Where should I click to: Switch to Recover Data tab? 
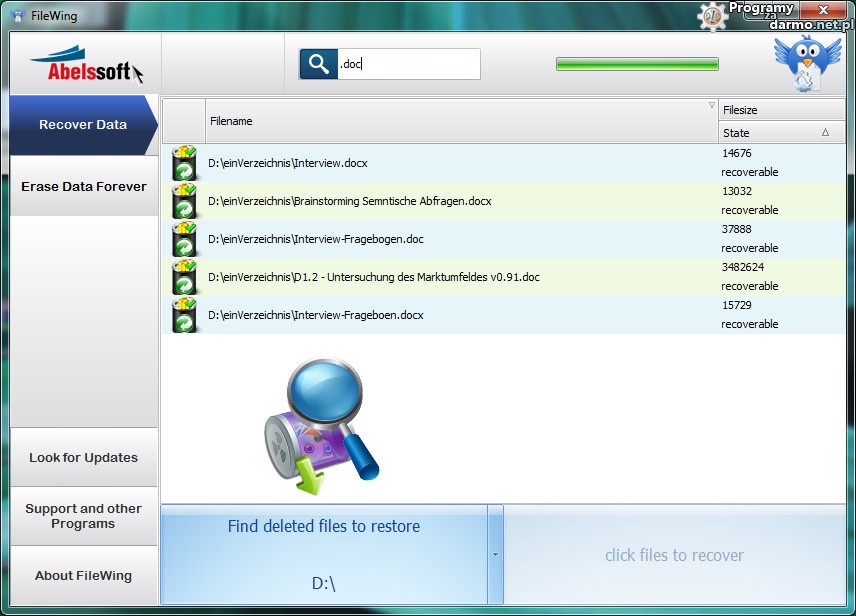[83, 125]
